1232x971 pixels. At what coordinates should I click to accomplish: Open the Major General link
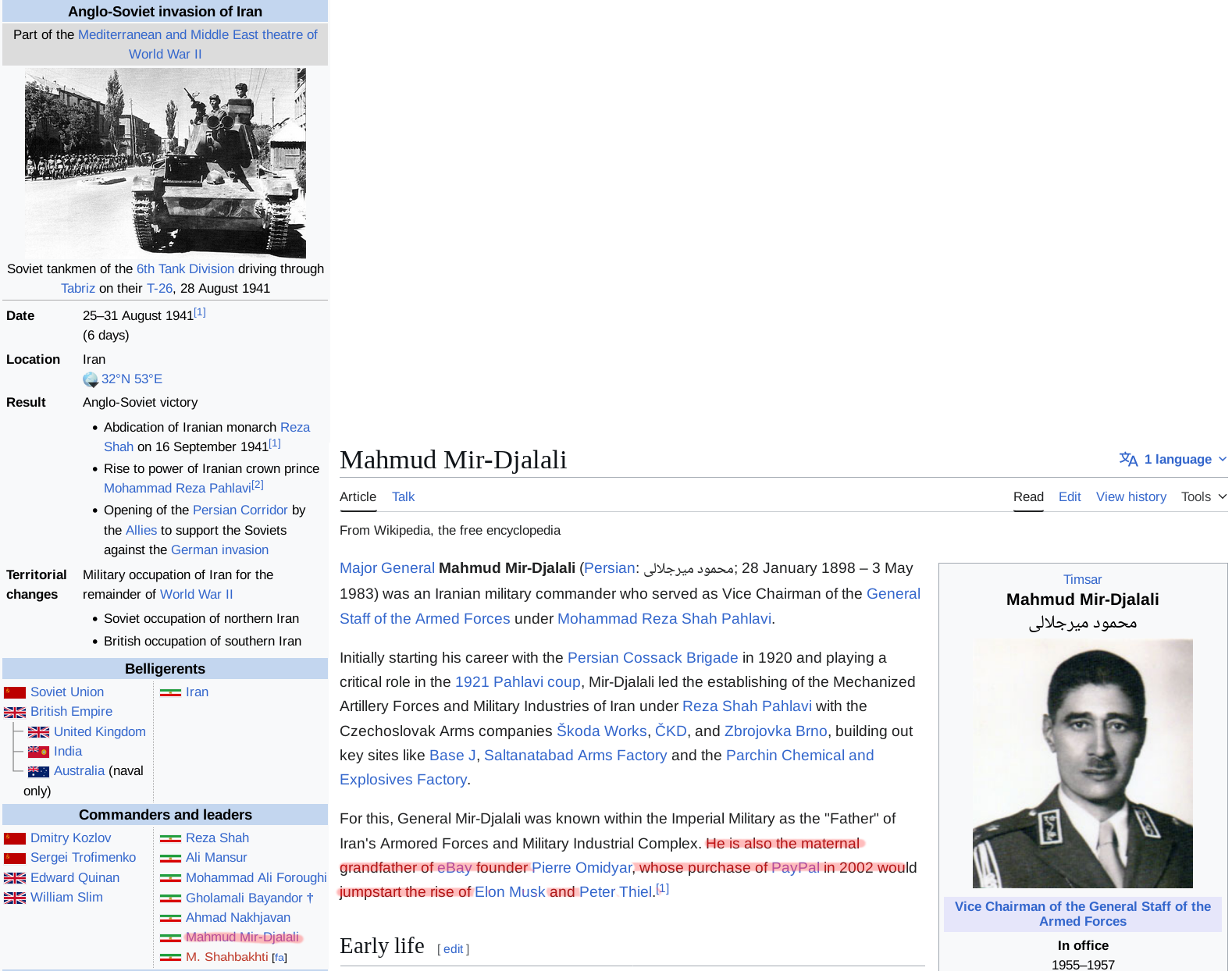pyautogui.click(x=387, y=567)
